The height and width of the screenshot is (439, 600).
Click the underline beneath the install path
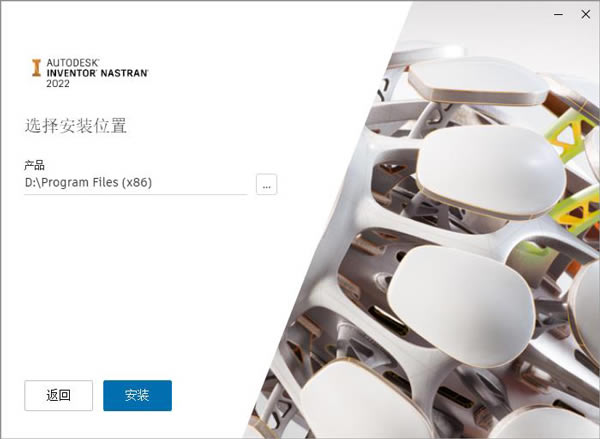[136, 194]
